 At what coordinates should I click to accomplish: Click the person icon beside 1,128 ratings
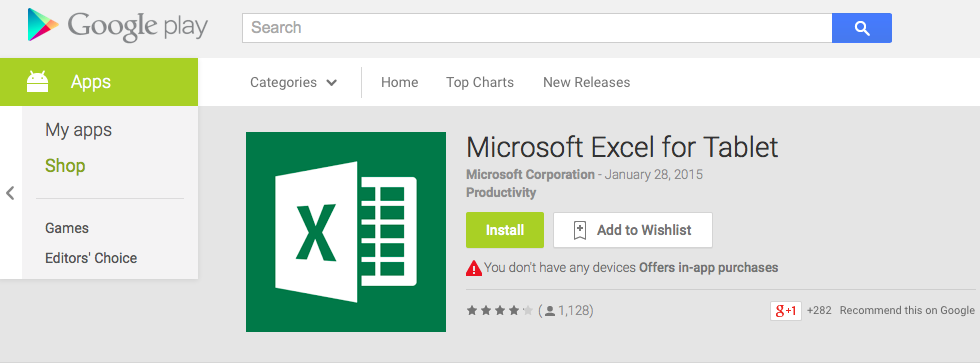[x=550, y=311]
